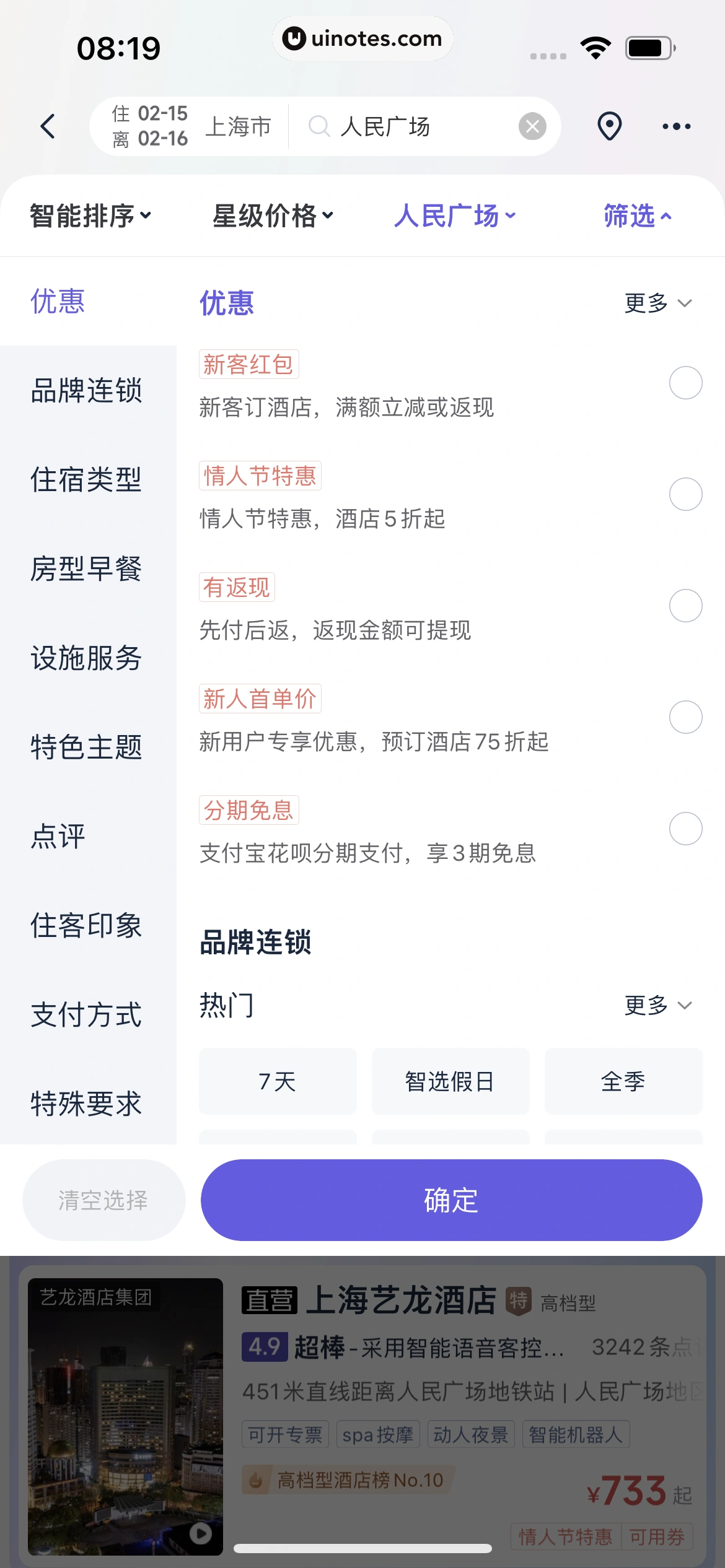Image resolution: width=725 pixels, height=1568 pixels.
Task: Open the map location pin icon
Action: tap(609, 126)
